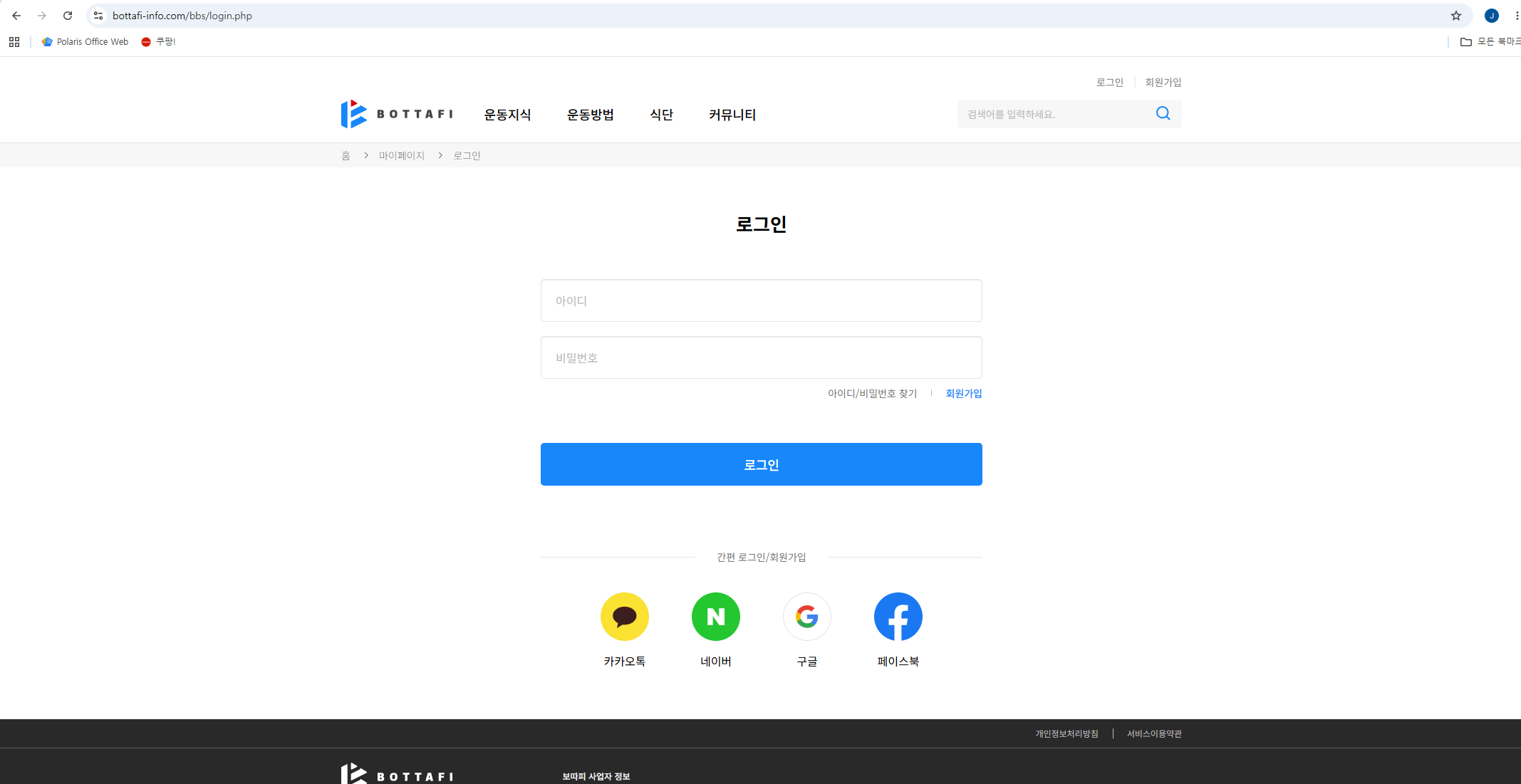Sign in with the 페이스북 icon
This screenshot has width=1521, height=784.
(x=898, y=617)
